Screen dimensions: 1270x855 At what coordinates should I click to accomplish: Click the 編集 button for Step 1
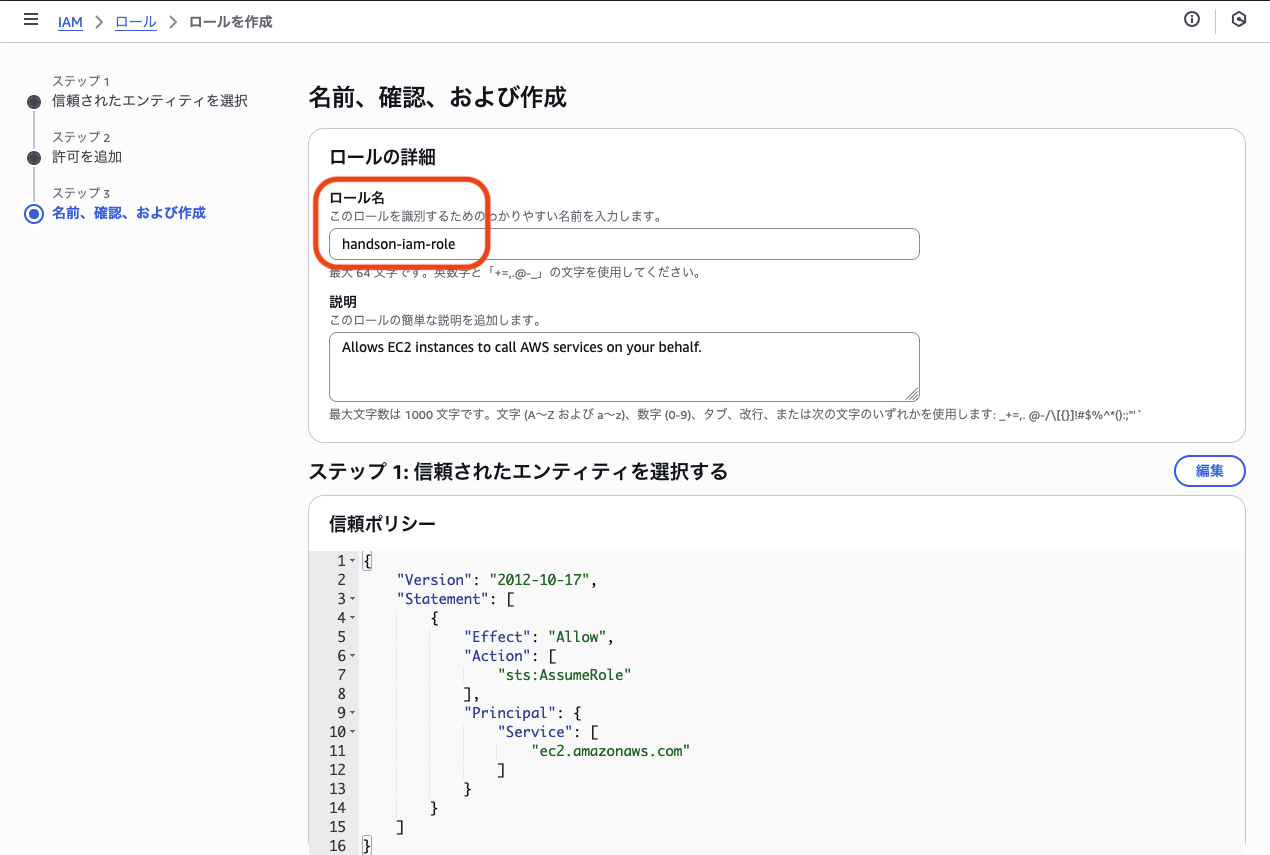[x=1209, y=471]
